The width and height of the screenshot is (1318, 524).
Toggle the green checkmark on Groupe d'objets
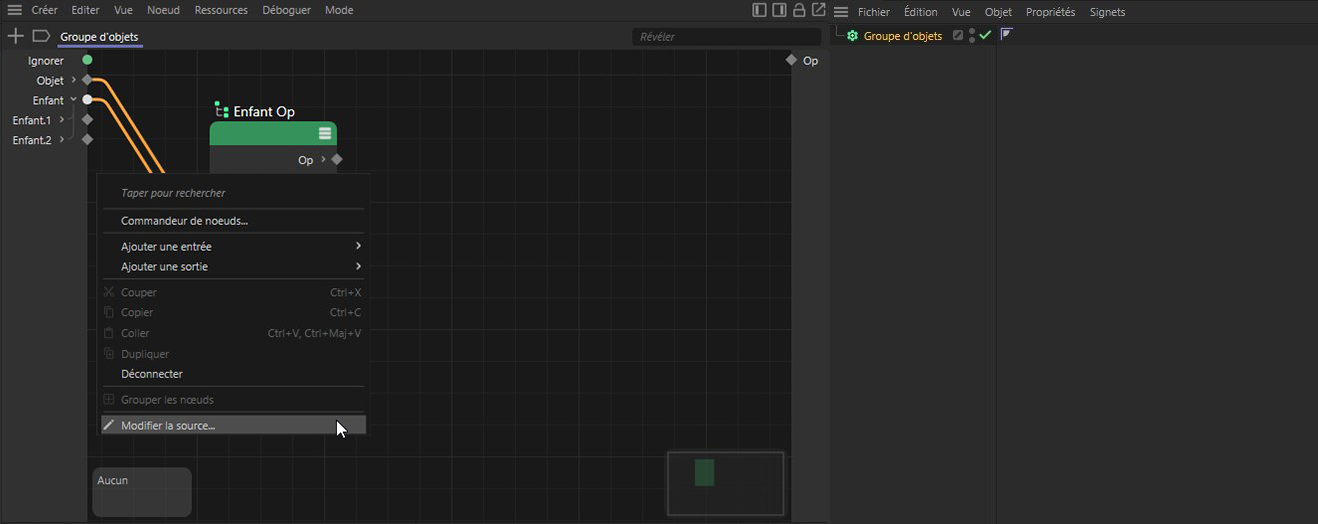pyautogui.click(x=985, y=35)
